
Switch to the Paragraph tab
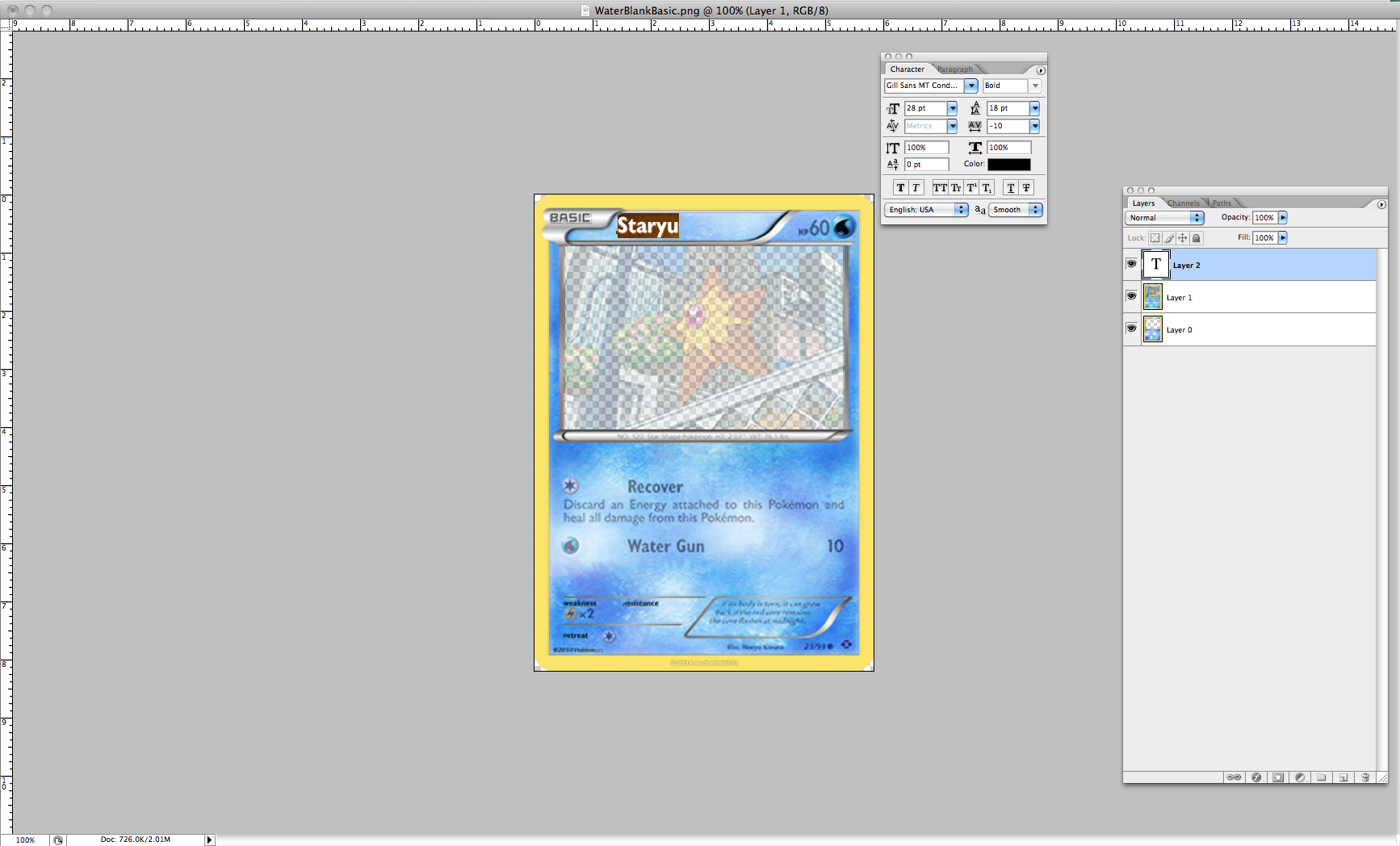click(955, 69)
